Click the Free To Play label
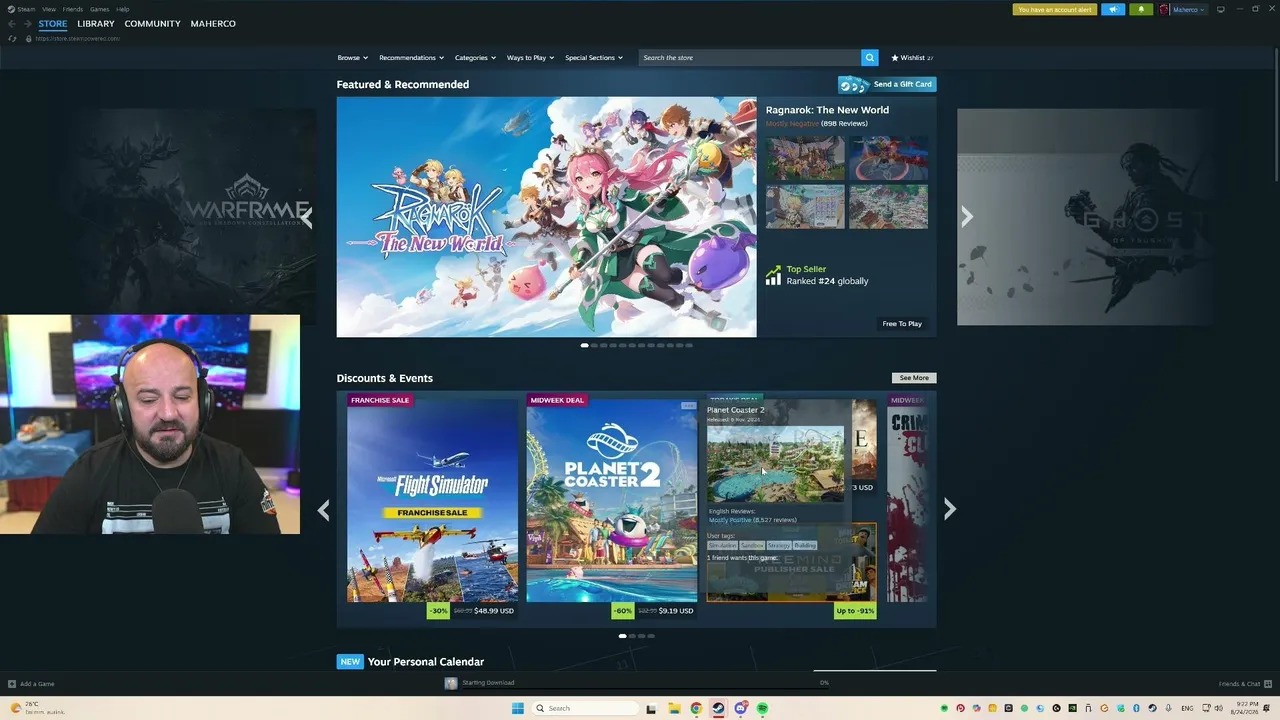The height and width of the screenshot is (720, 1280). click(x=902, y=324)
